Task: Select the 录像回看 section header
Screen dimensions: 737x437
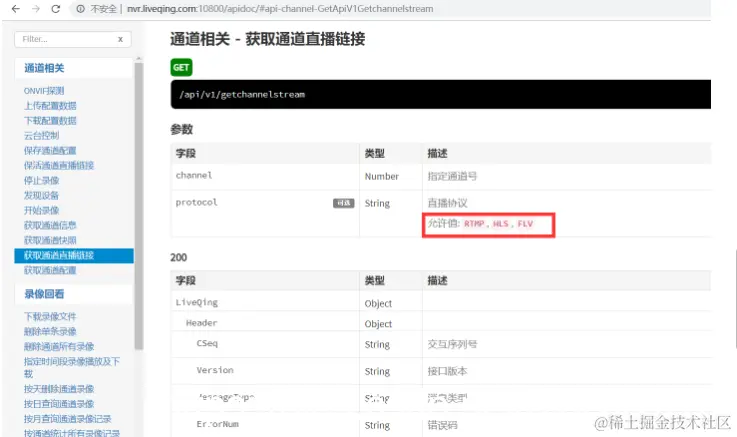Action: pos(44,294)
